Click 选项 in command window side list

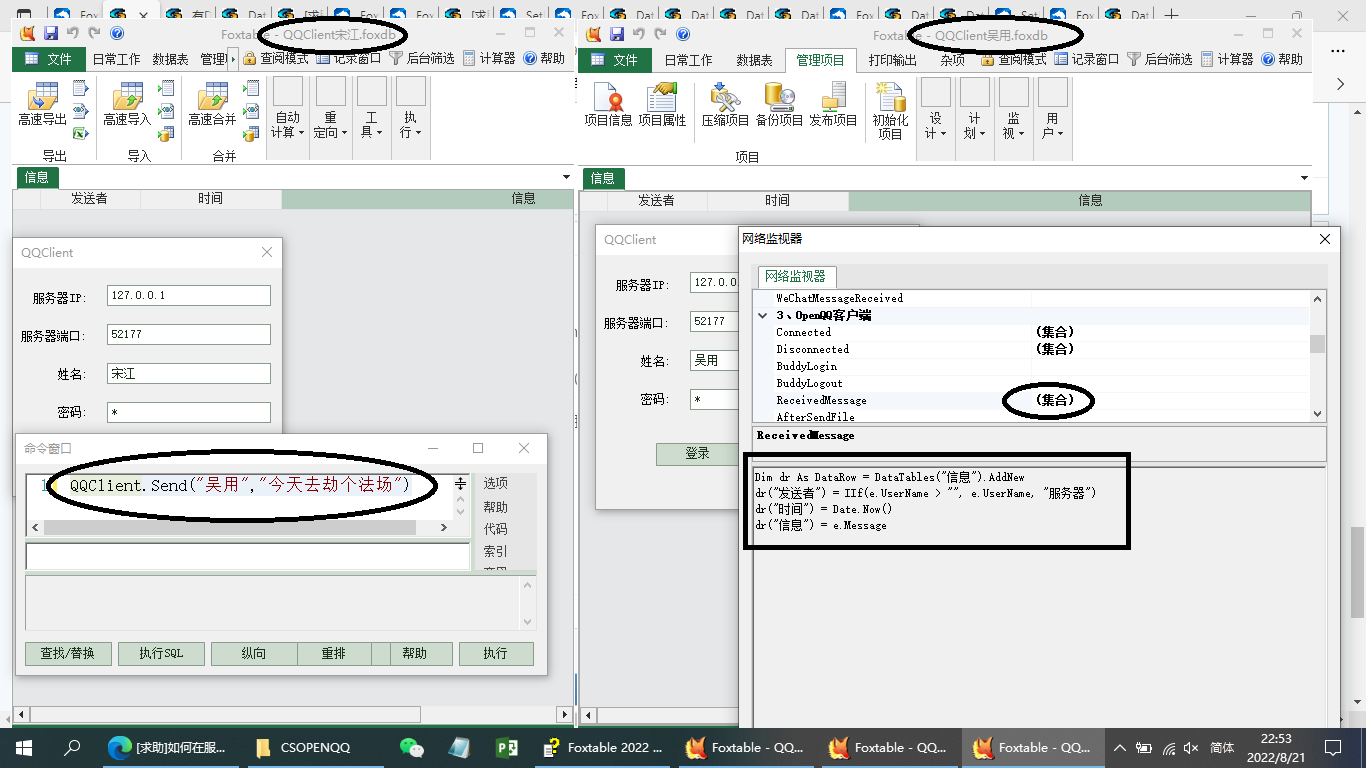496,483
